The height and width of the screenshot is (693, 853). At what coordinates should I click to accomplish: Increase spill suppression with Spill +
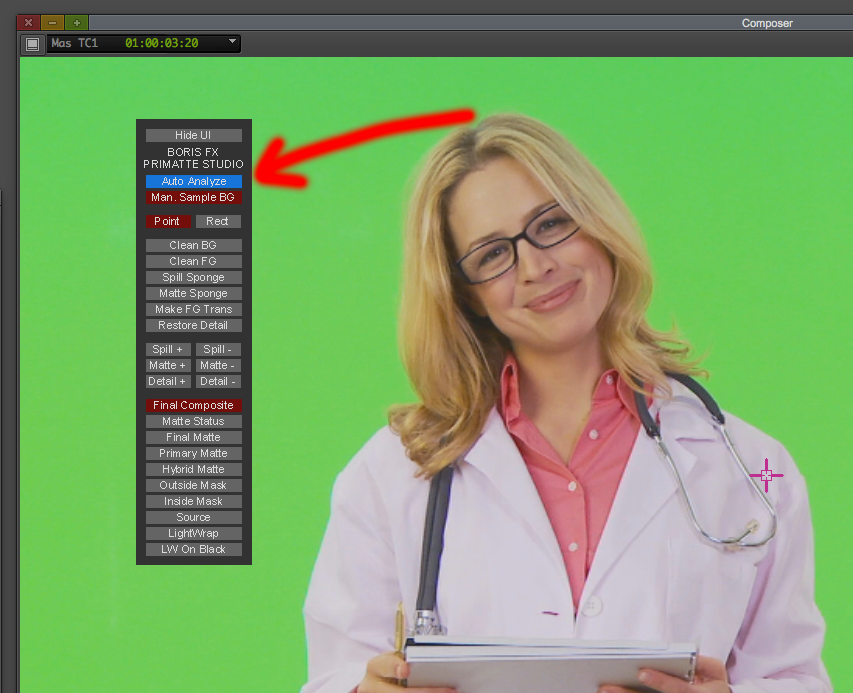(x=167, y=349)
